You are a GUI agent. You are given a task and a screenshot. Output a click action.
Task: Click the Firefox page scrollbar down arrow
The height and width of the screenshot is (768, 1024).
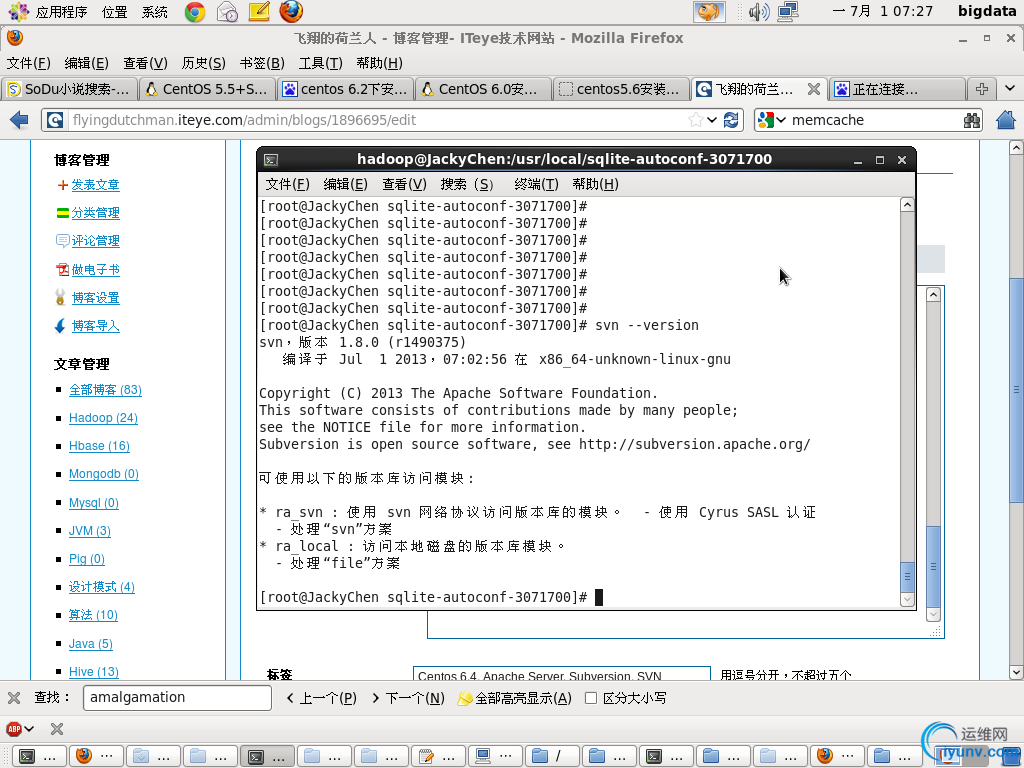pyautogui.click(x=1016, y=672)
